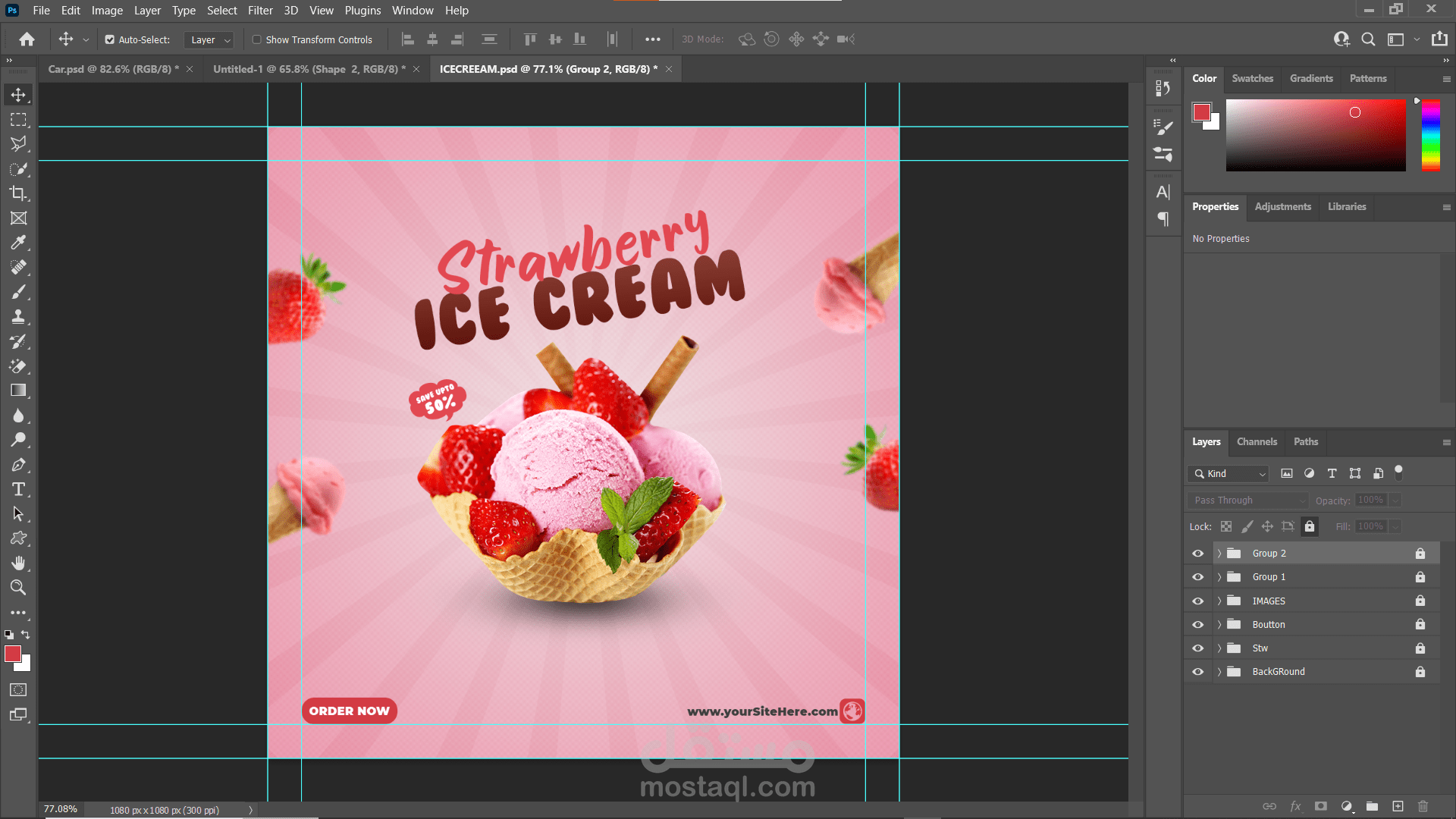The height and width of the screenshot is (819, 1456).
Task: Toggle the Auto-Select checkbox
Action: coord(110,39)
